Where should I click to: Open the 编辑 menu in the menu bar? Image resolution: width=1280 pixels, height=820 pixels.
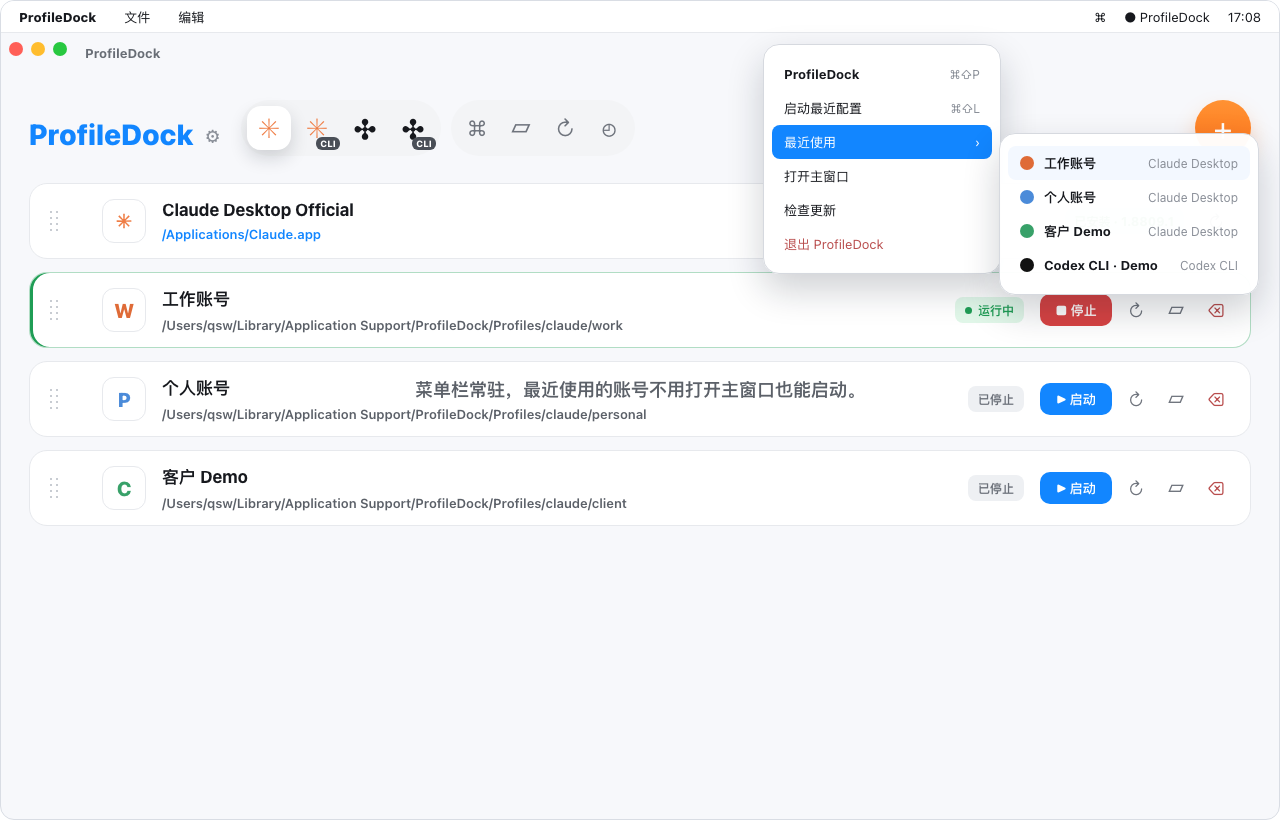pos(191,17)
